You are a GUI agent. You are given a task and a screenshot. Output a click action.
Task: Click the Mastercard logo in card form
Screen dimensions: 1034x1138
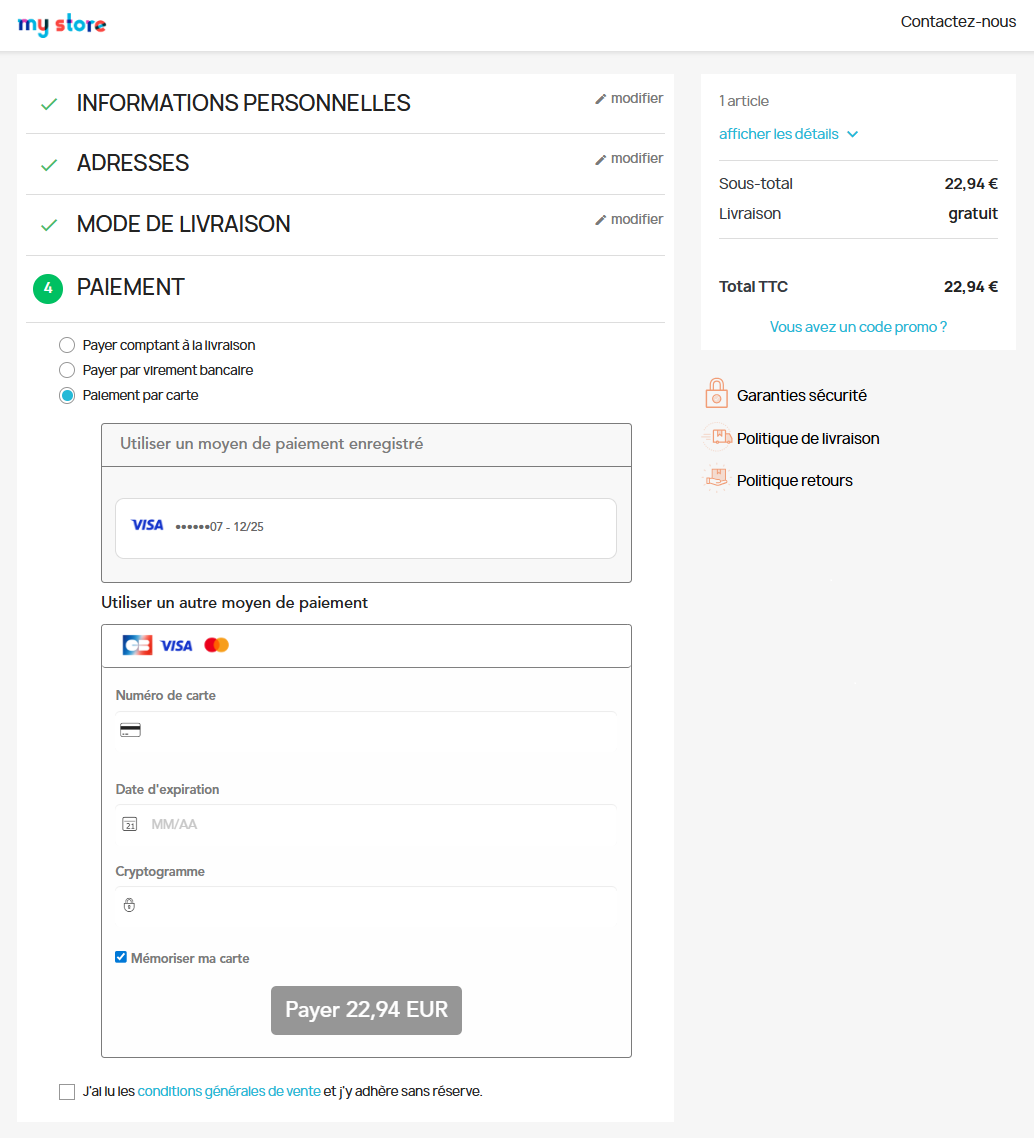click(x=216, y=646)
